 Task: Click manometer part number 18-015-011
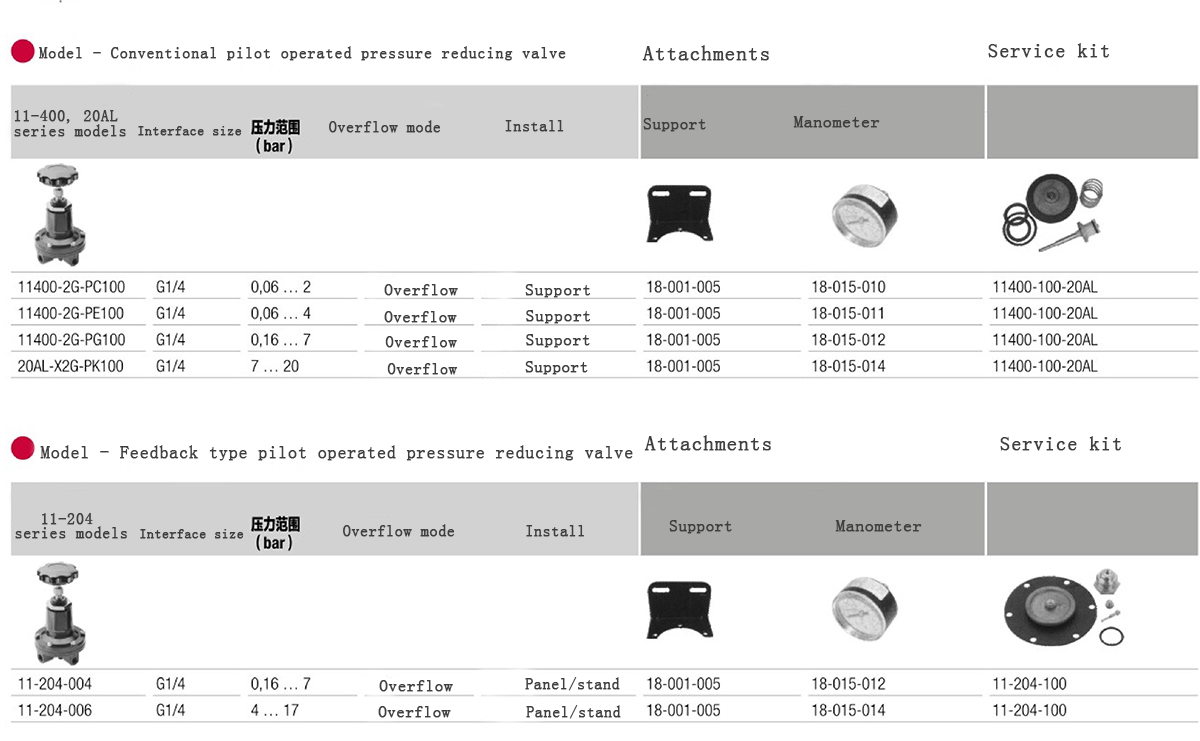tap(848, 313)
